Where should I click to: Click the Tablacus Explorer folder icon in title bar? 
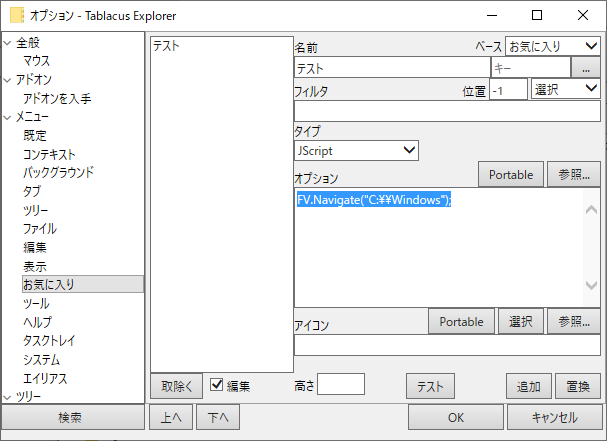(x=17, y=15)
